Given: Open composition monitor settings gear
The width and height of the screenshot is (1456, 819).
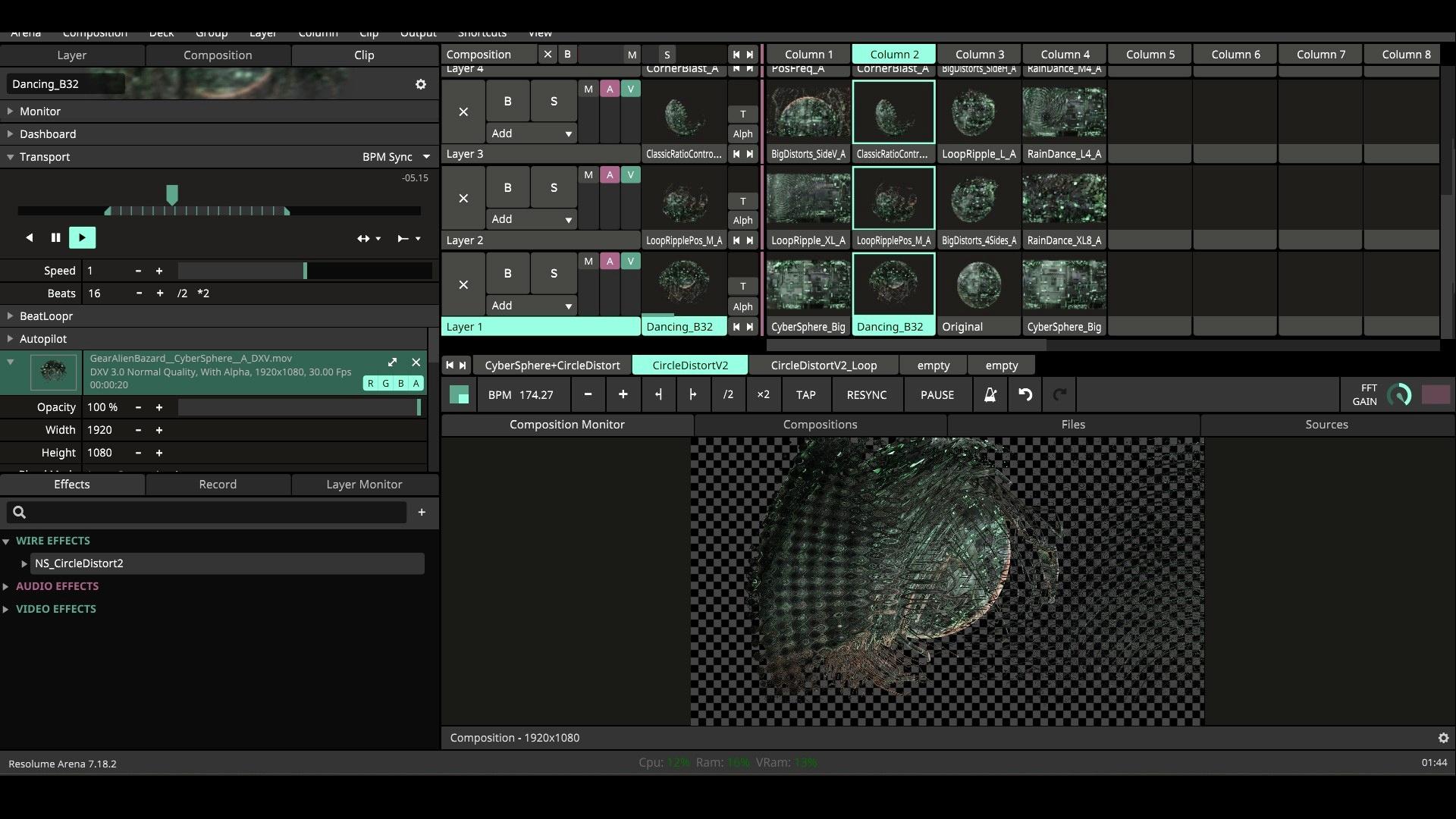Looking at the screenshot, I should pos(1443,738).
